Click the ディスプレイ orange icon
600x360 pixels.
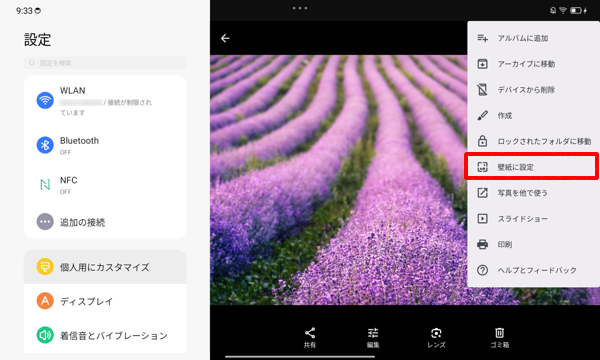pyautogui.click(x=45, y=301)
